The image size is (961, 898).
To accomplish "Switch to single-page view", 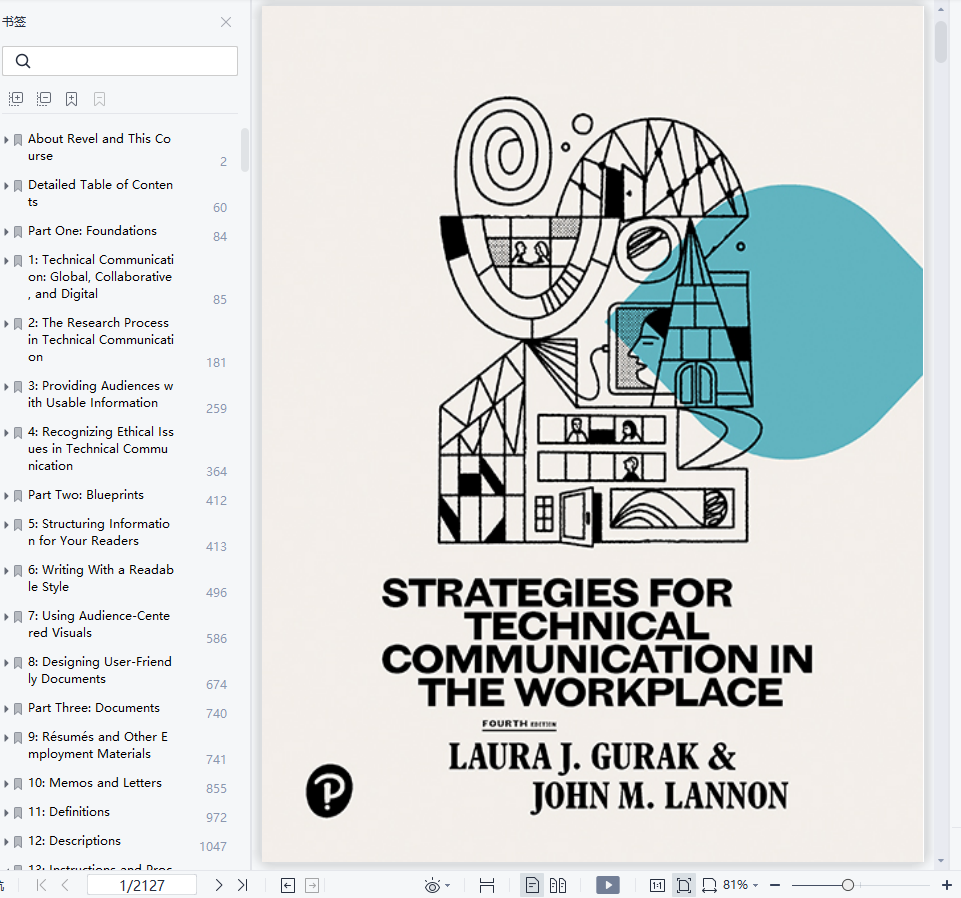I will (532, 885).
